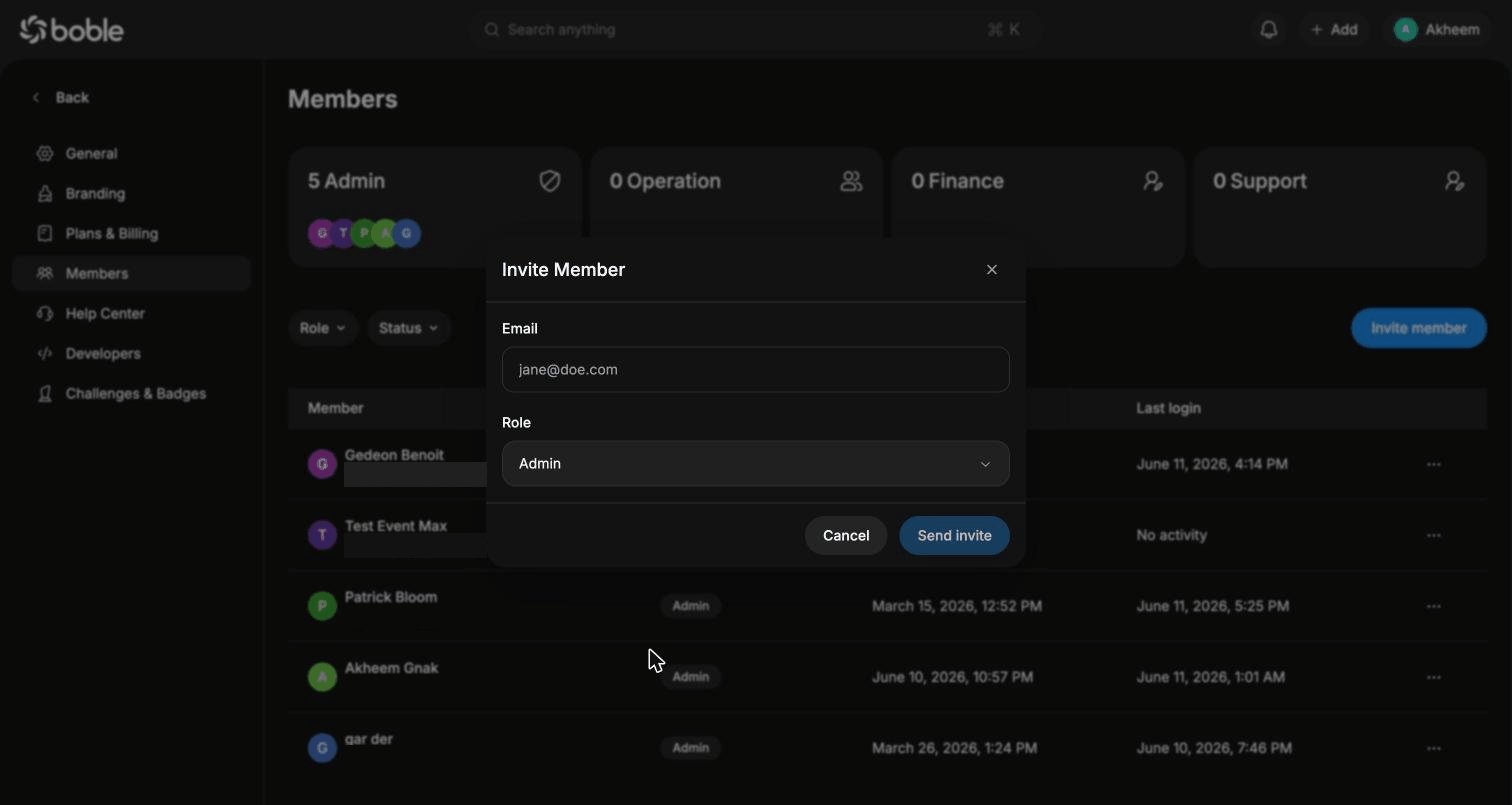The width and height of the screenshot is (1512, 805).
Task: Open General settings
Action: click(x=131, y=154)
